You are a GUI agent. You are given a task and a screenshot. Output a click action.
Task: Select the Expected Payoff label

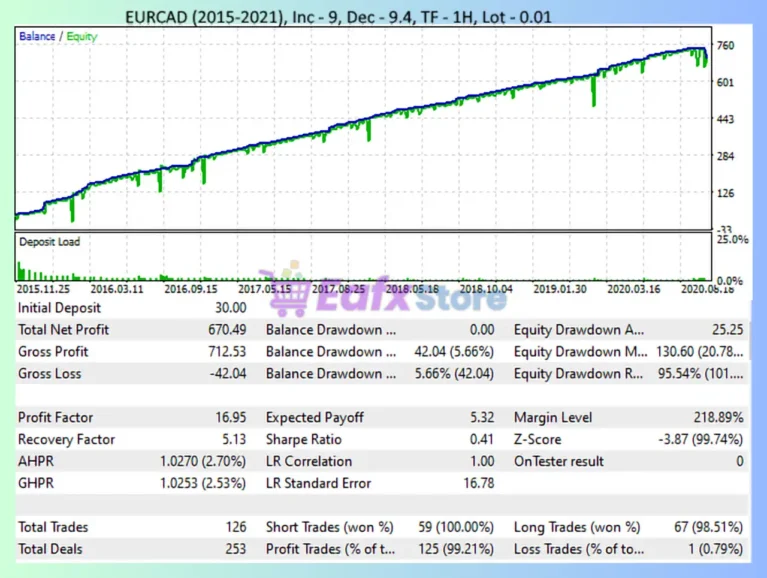(315, 418)
